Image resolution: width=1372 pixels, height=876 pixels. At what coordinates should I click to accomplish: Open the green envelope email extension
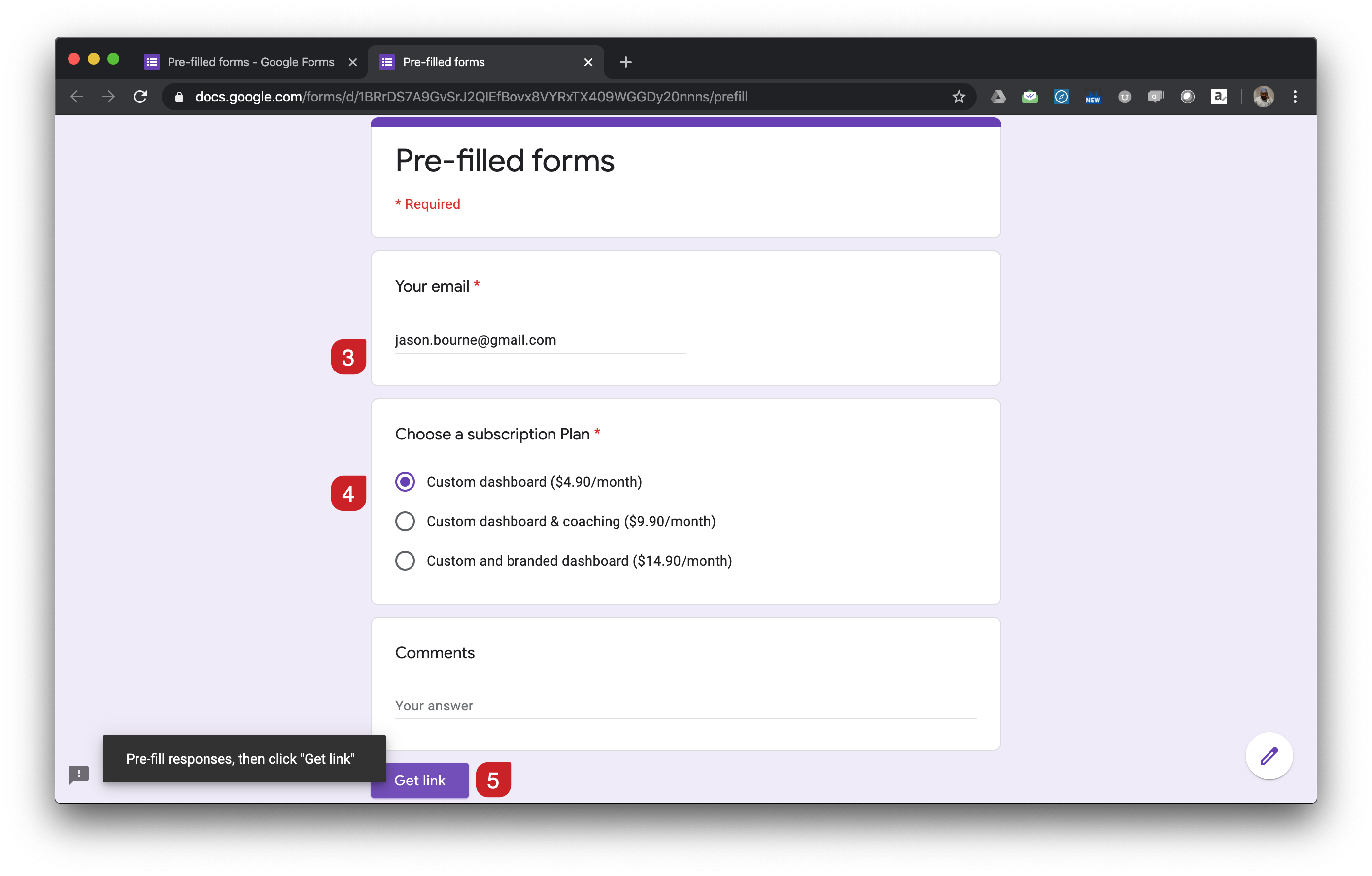click(x=1030, y=97)
